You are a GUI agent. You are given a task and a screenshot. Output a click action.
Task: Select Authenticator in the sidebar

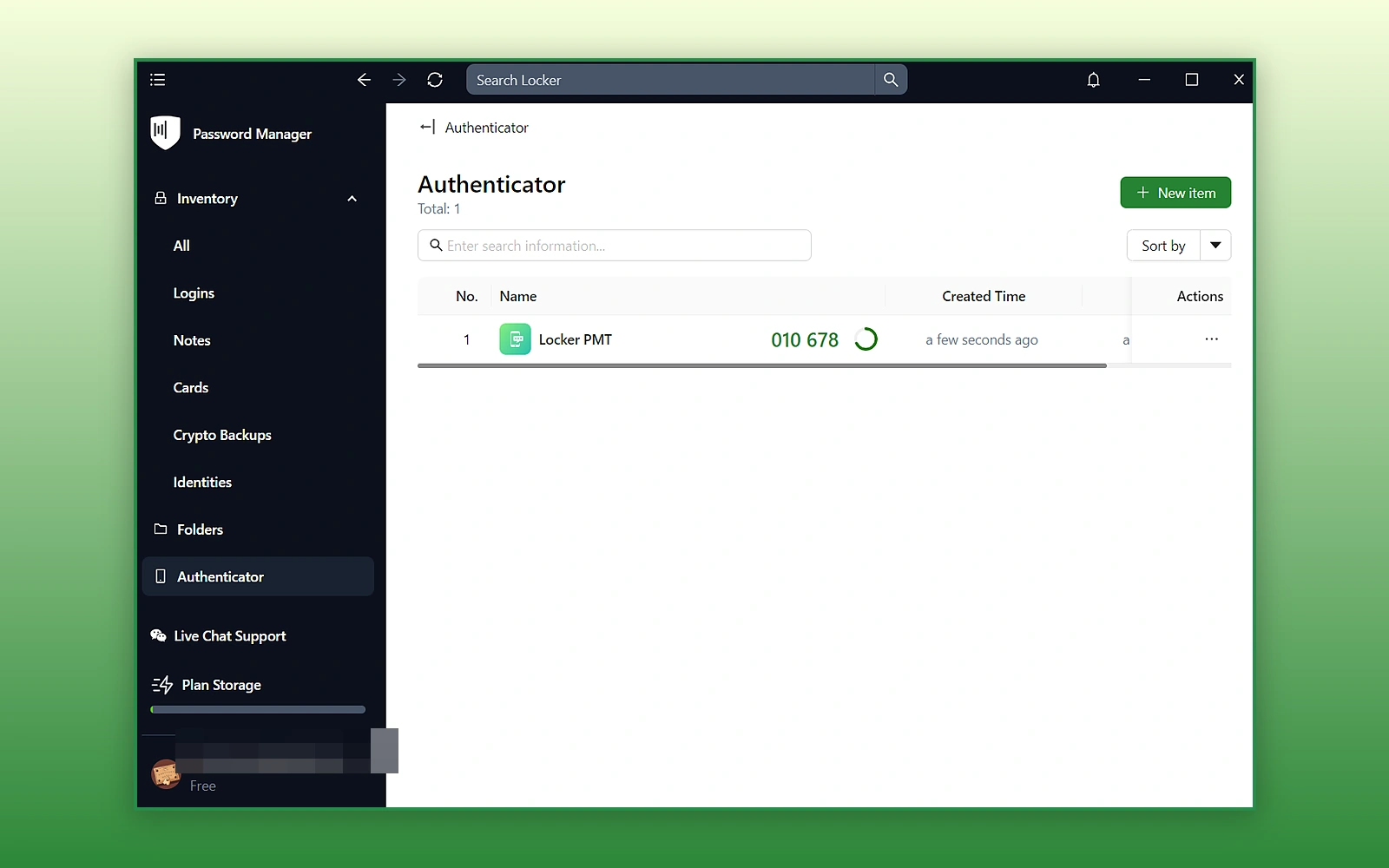258,576
